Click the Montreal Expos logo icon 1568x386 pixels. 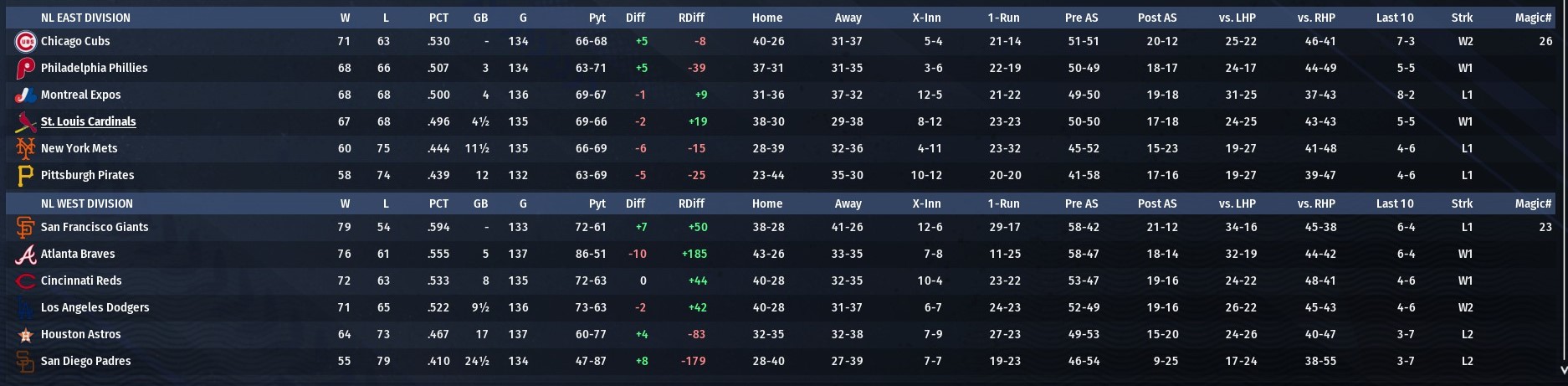coord(26,95)
